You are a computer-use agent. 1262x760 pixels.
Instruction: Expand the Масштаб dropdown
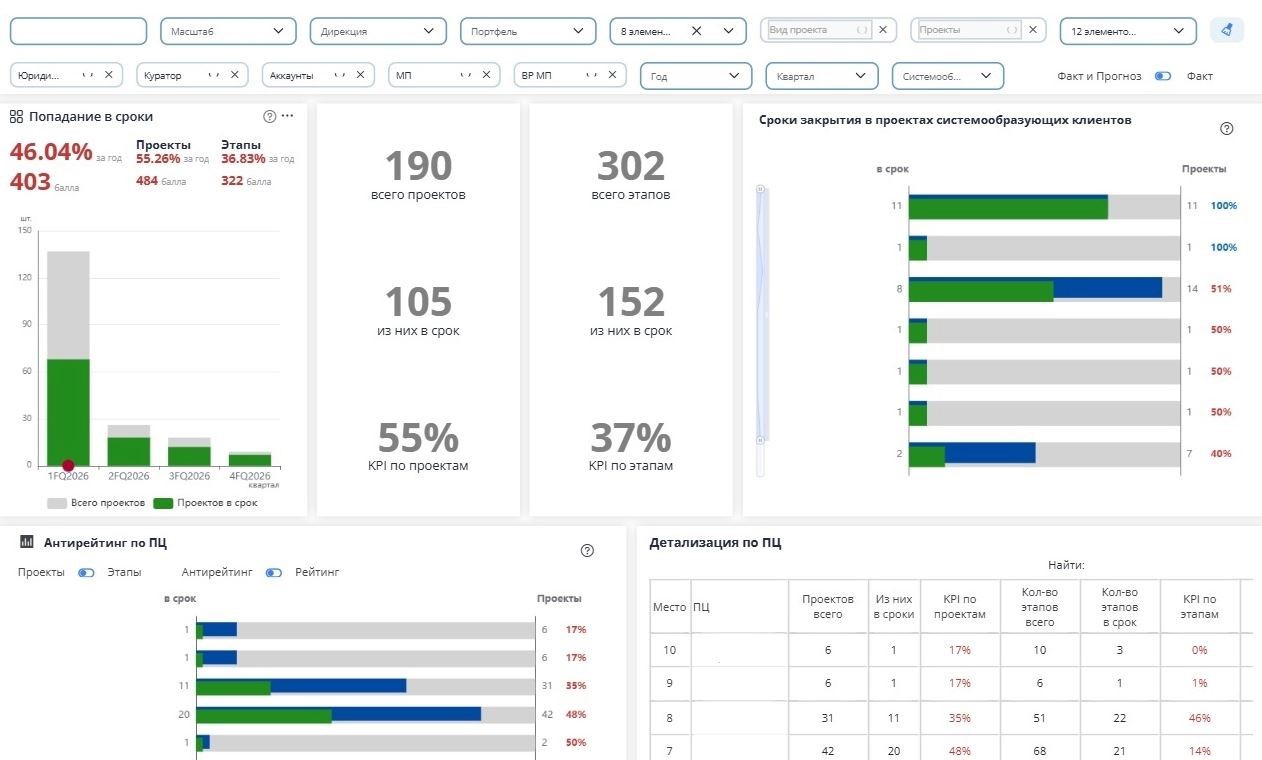tap(228, 31)
